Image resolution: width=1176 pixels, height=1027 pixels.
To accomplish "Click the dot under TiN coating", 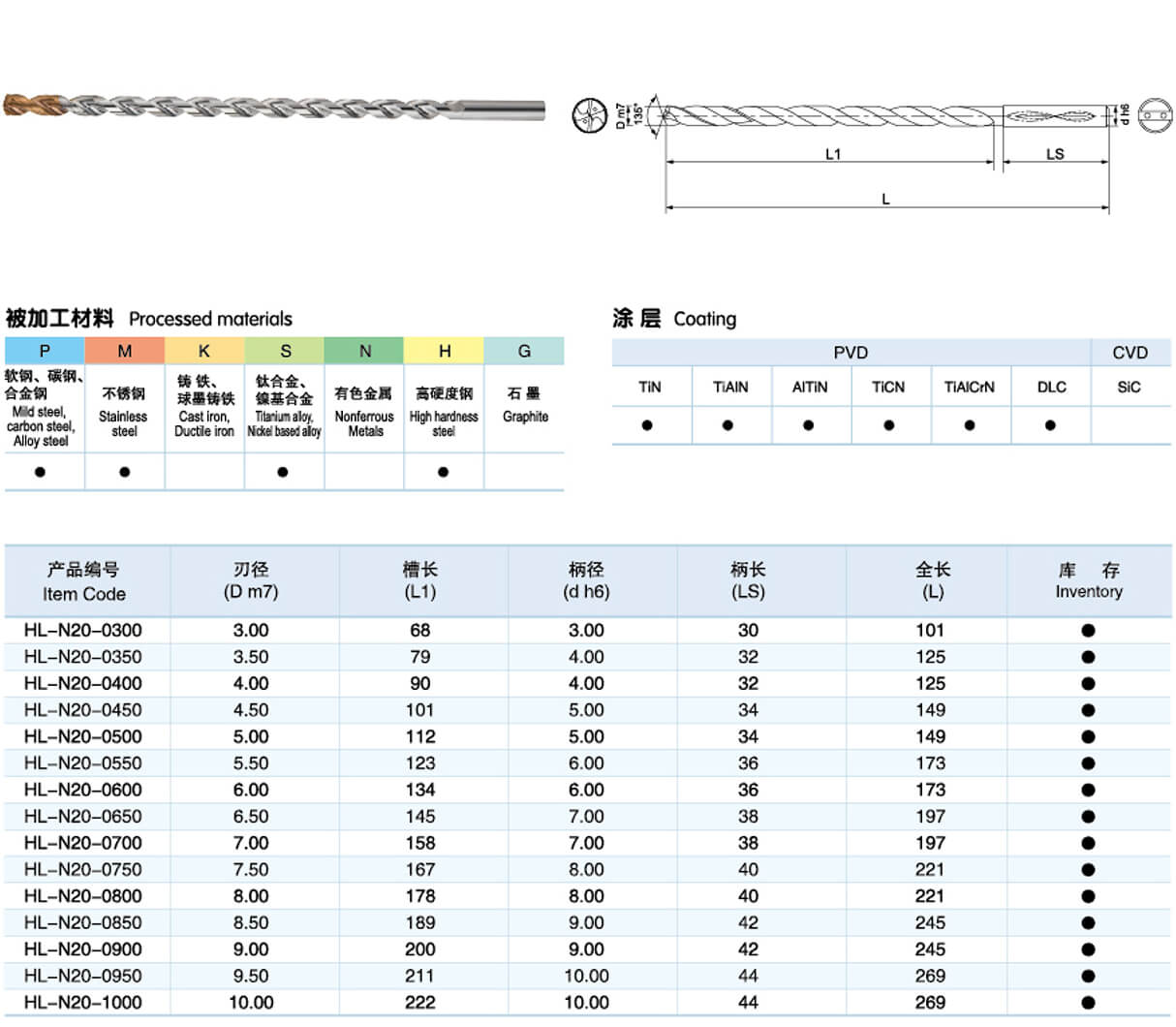I will point(648,425).
